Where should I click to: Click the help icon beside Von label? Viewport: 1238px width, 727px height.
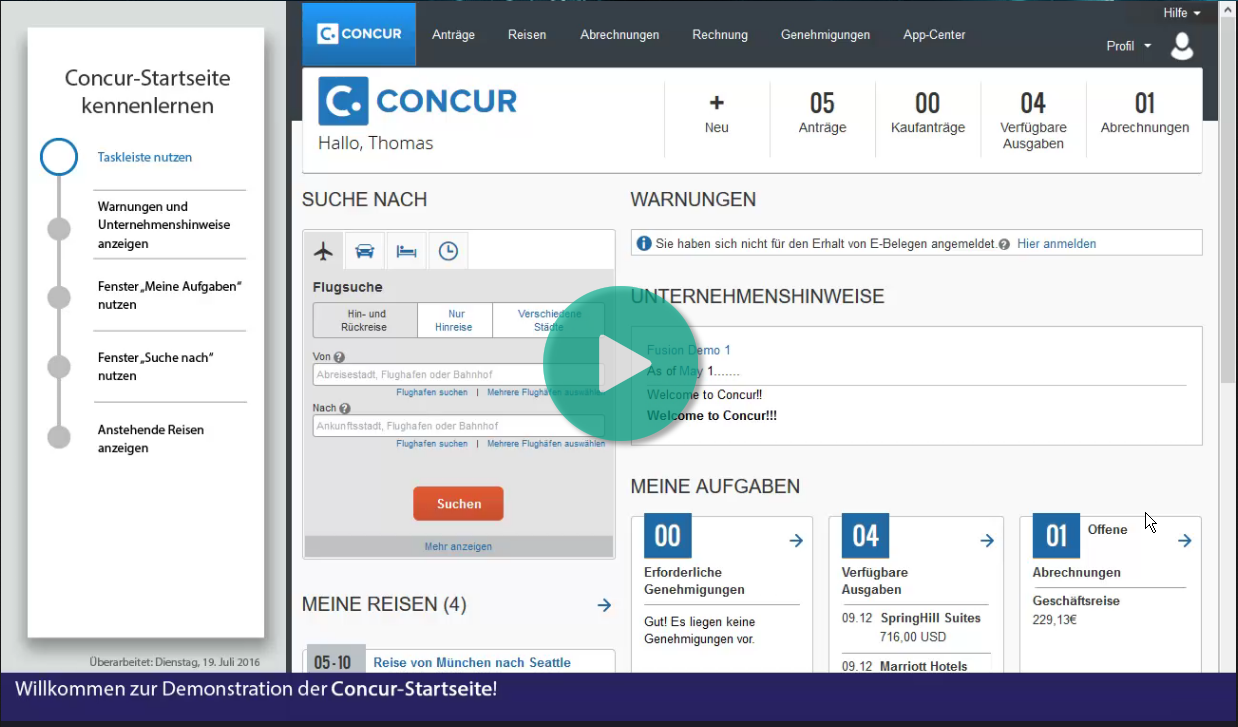(339, 357)
